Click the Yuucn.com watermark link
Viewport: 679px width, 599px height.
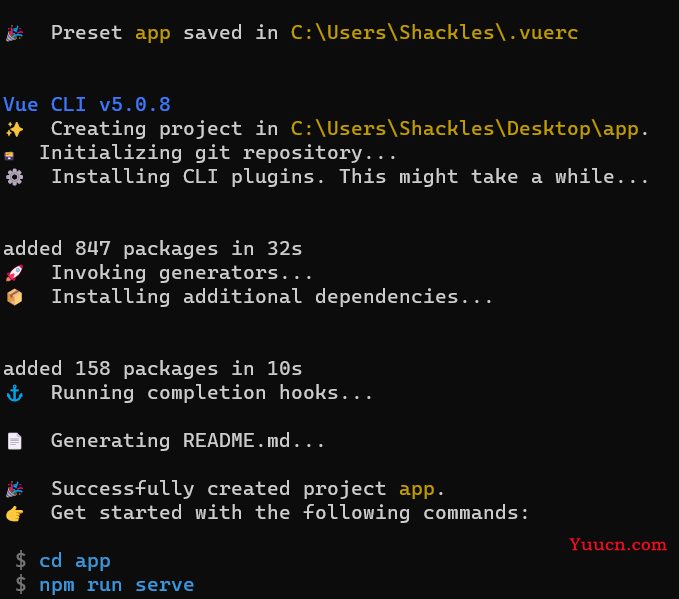click(x=618, y=544)
